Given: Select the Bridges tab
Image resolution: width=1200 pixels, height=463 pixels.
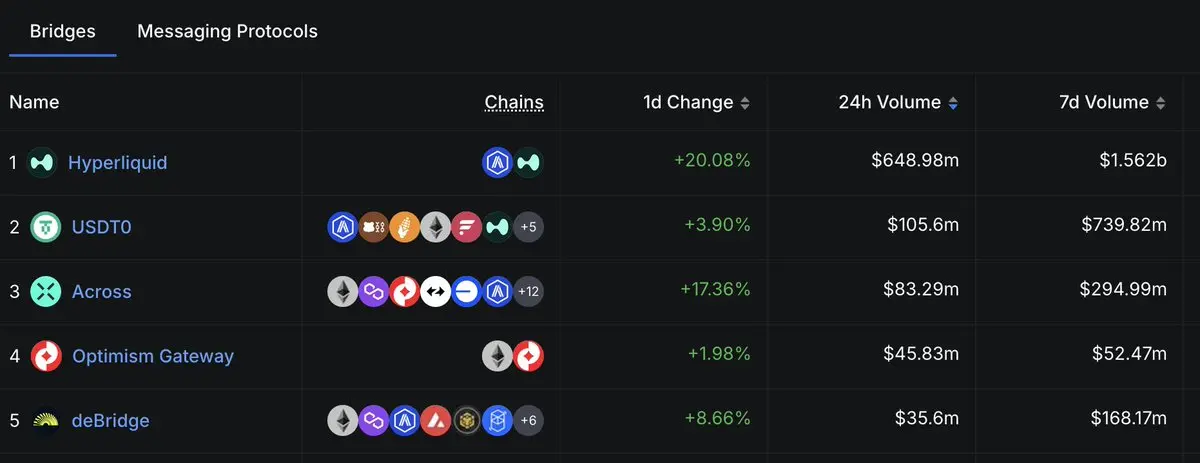Looking at the screenshot, I should coord(63,31).
